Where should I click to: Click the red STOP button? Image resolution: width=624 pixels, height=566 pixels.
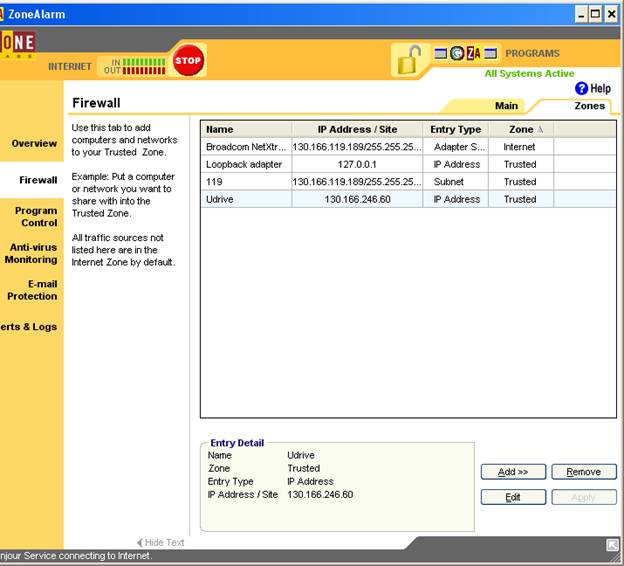click(x=187, y=60)
